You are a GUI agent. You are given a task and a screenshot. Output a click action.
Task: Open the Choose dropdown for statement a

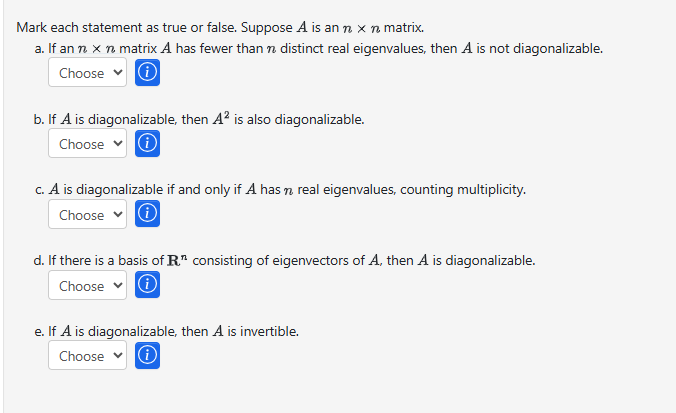88,73
